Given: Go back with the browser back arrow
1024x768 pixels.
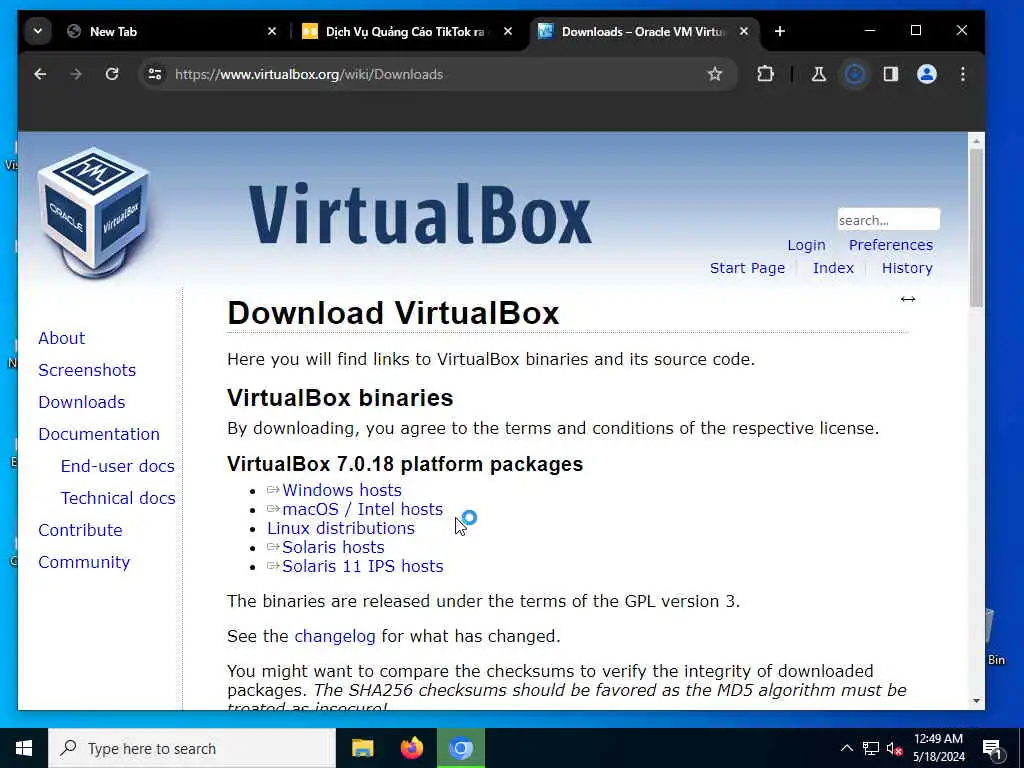Looking at the screenshot, I should click(40, 74).
